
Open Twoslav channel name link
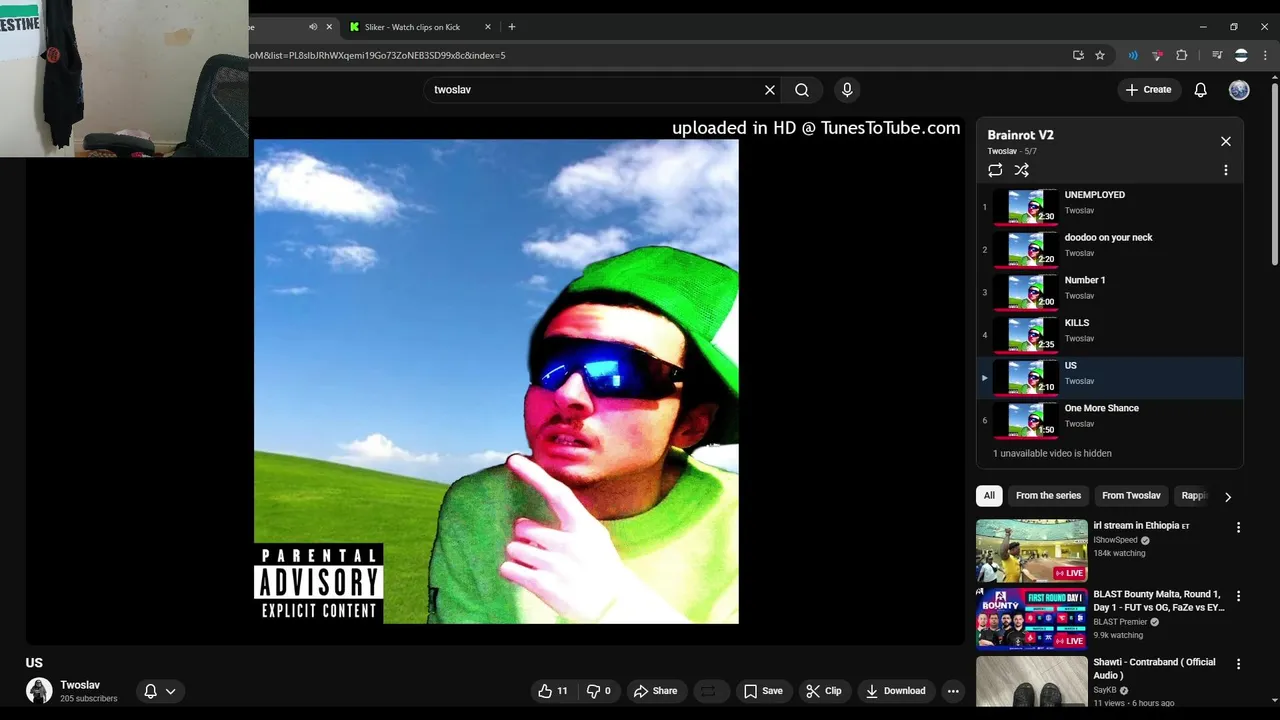coord(80,685)
